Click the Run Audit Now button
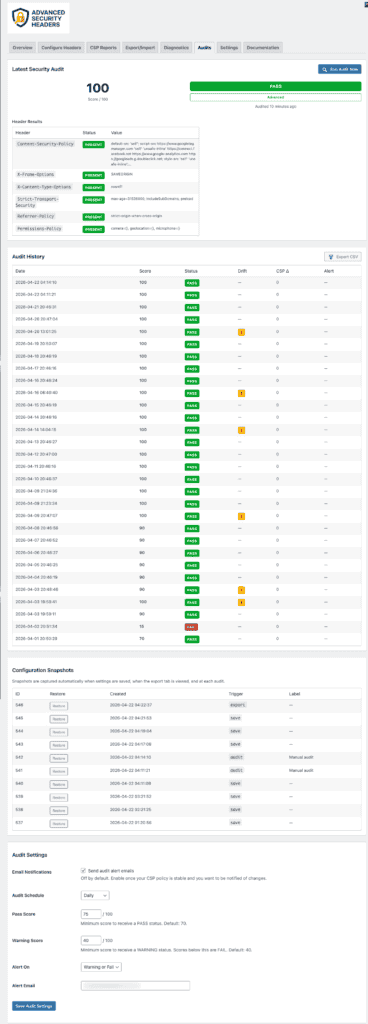This screenshot has height=1024, width=368. click(x=339, y=69)
